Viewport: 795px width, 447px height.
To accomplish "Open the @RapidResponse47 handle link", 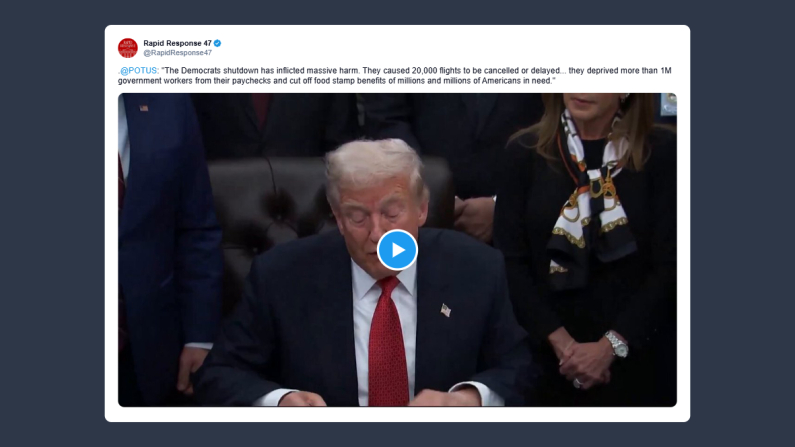I will (x=177, y=53).
